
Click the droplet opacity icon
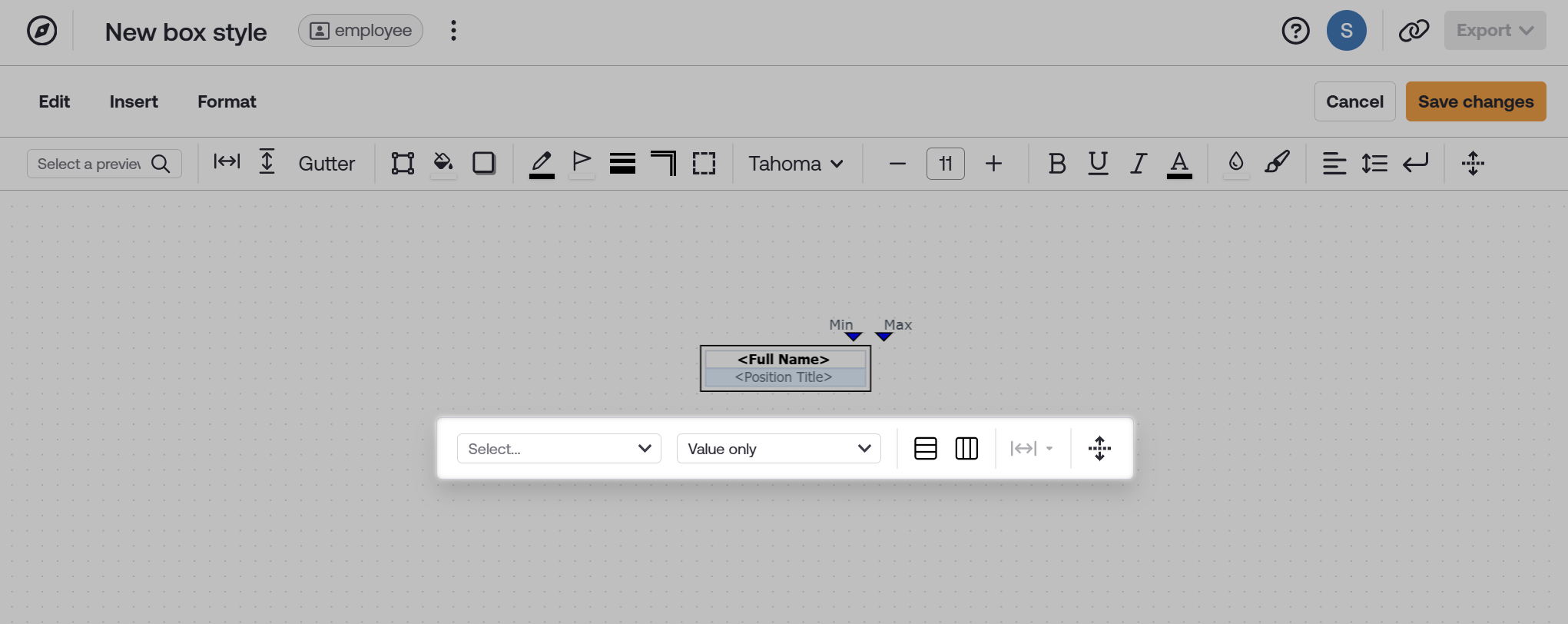[1236, 164]
